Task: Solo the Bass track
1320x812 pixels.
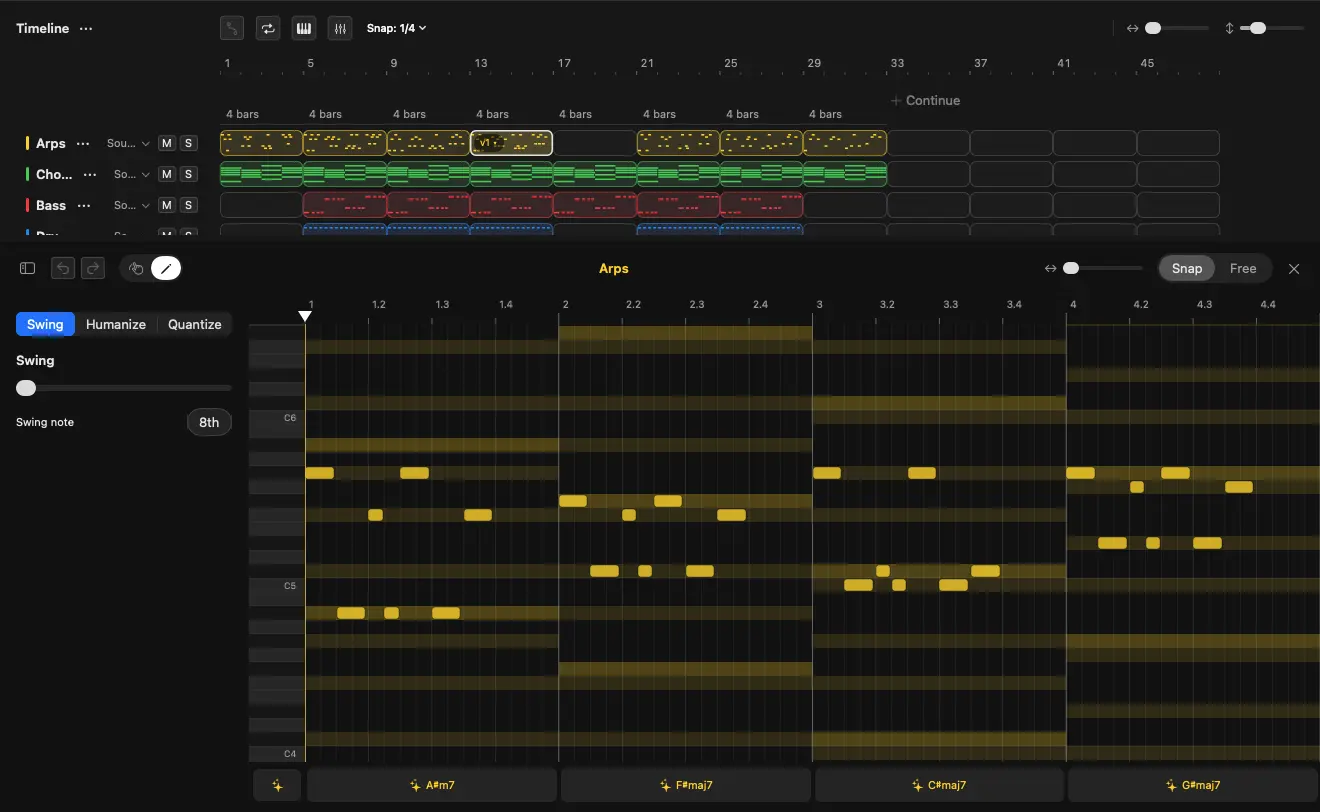Action: coord(188,205)
